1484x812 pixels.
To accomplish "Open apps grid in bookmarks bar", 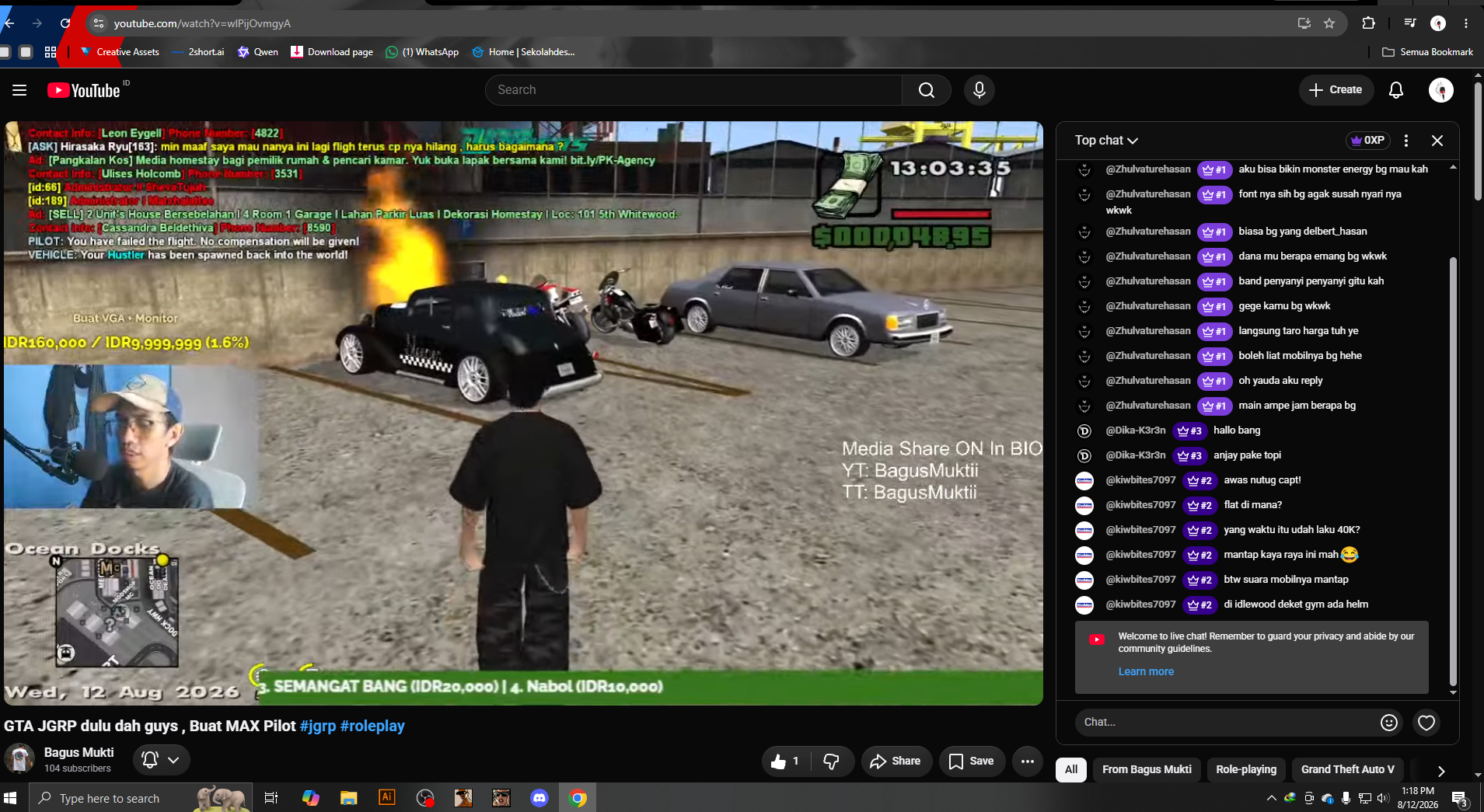I will click(x=51, y=52).
